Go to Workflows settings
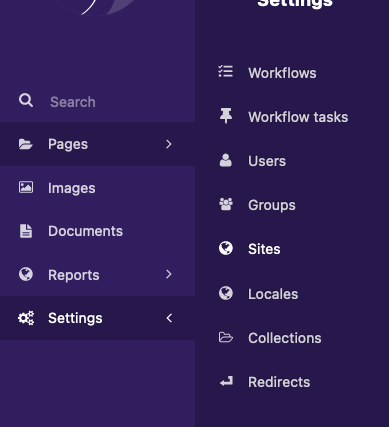 [282, 73]
